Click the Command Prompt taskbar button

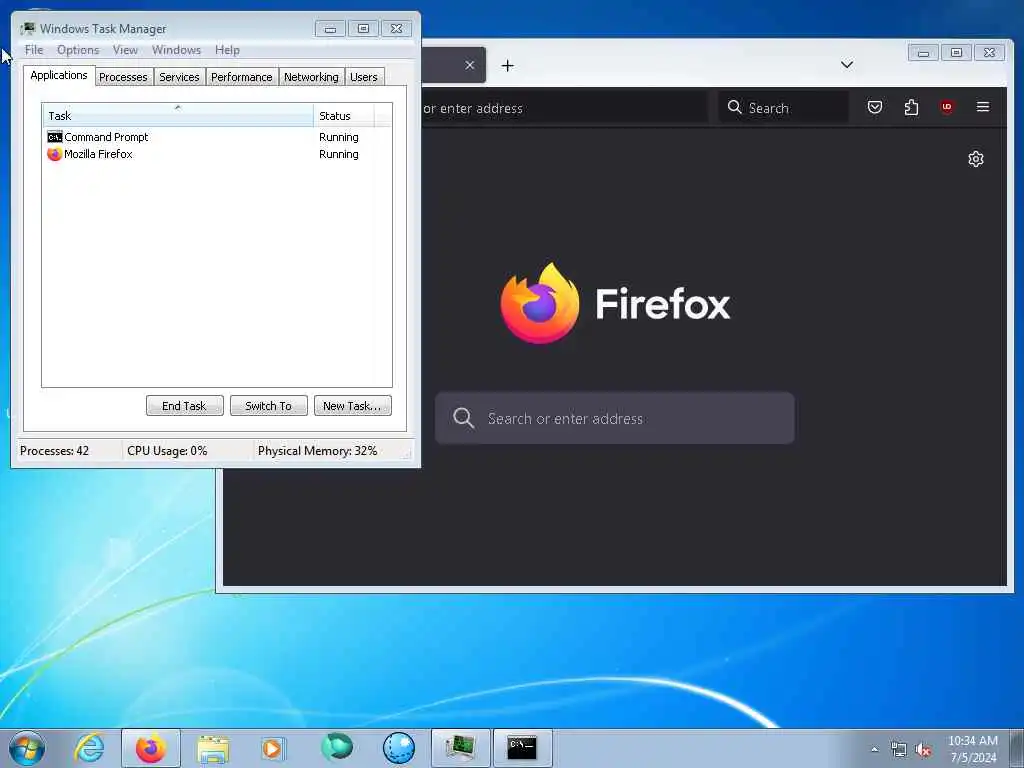point(522,748)
